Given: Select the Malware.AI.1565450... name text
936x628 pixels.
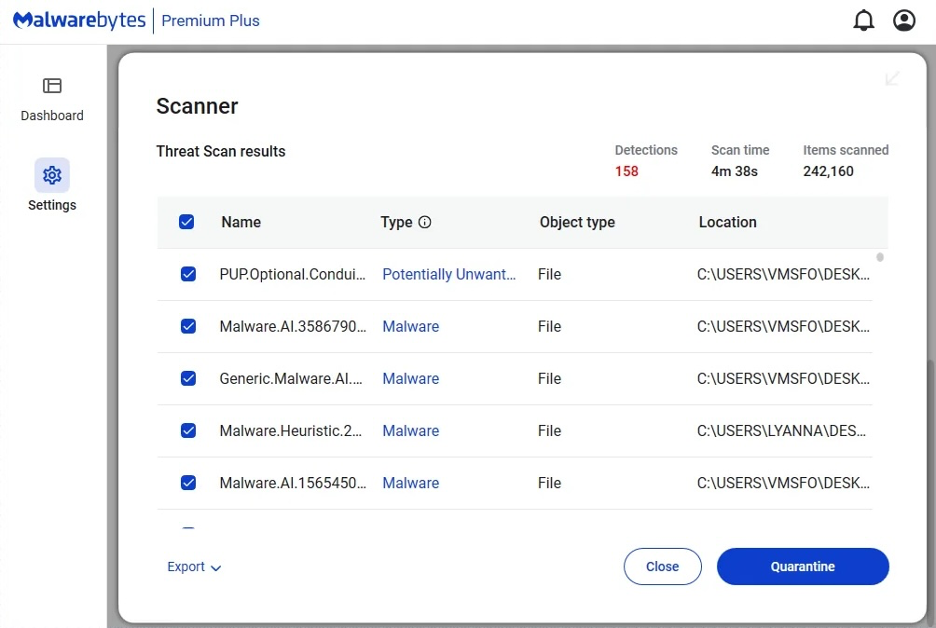Looking at the screenshot, I should click(x=292, y=482).
